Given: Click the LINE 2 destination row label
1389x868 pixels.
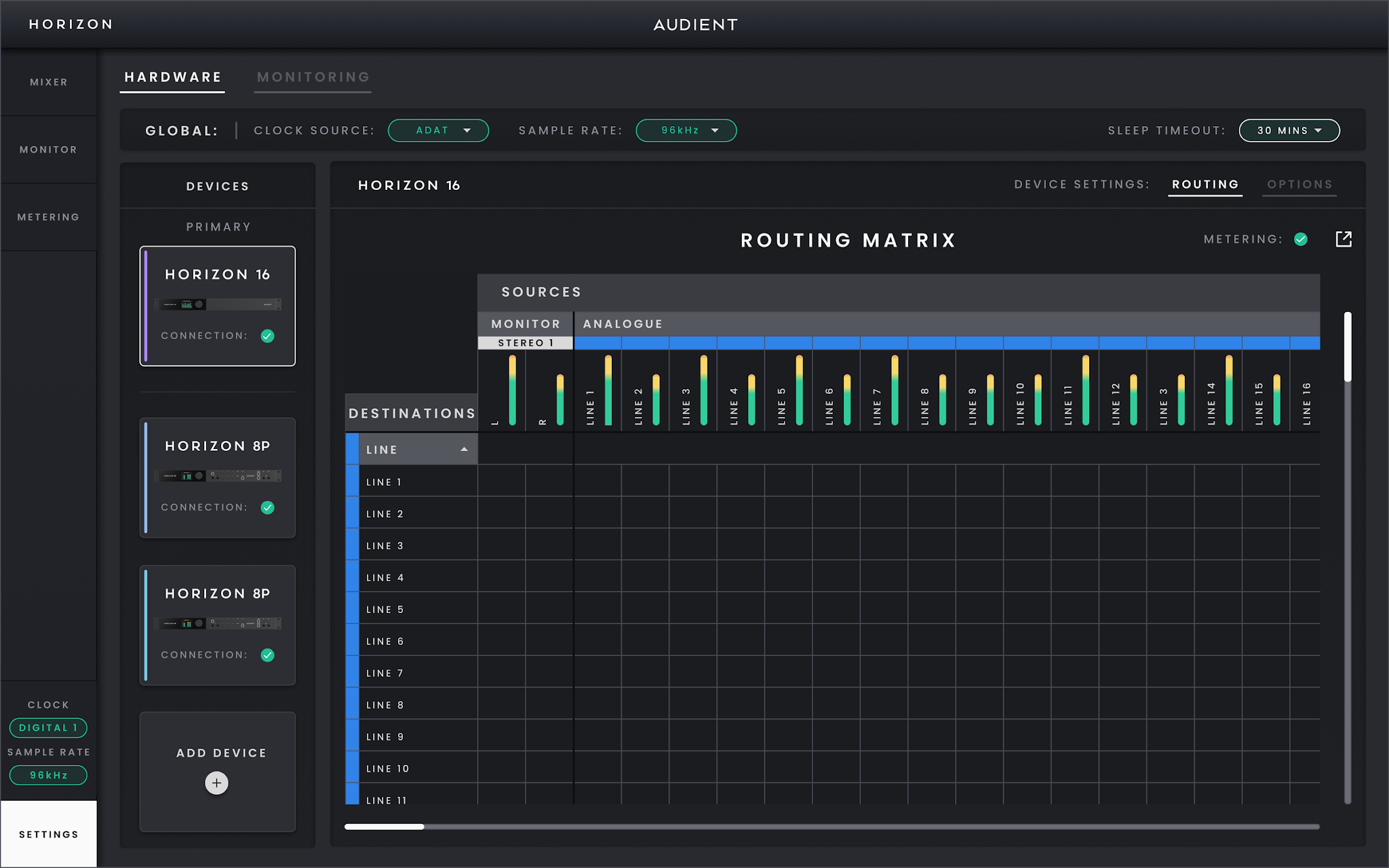Looking at the screenshot, I should (385, 514).
